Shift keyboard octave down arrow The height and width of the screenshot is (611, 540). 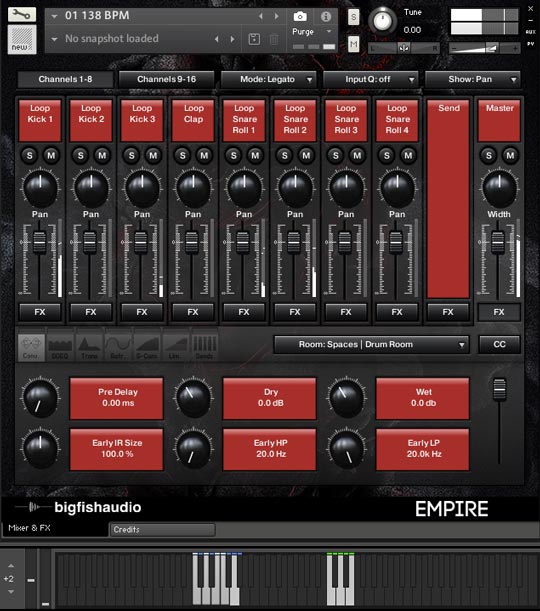[11, 592]
